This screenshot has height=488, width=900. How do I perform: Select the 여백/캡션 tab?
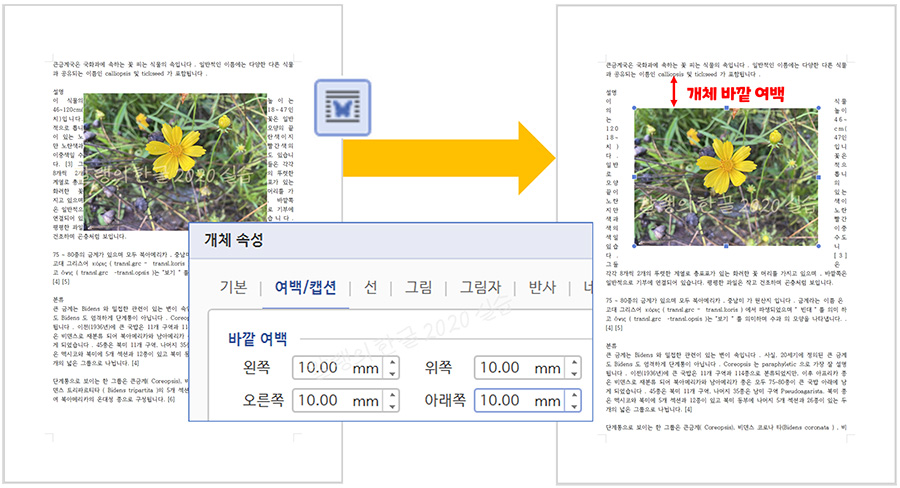305,287
